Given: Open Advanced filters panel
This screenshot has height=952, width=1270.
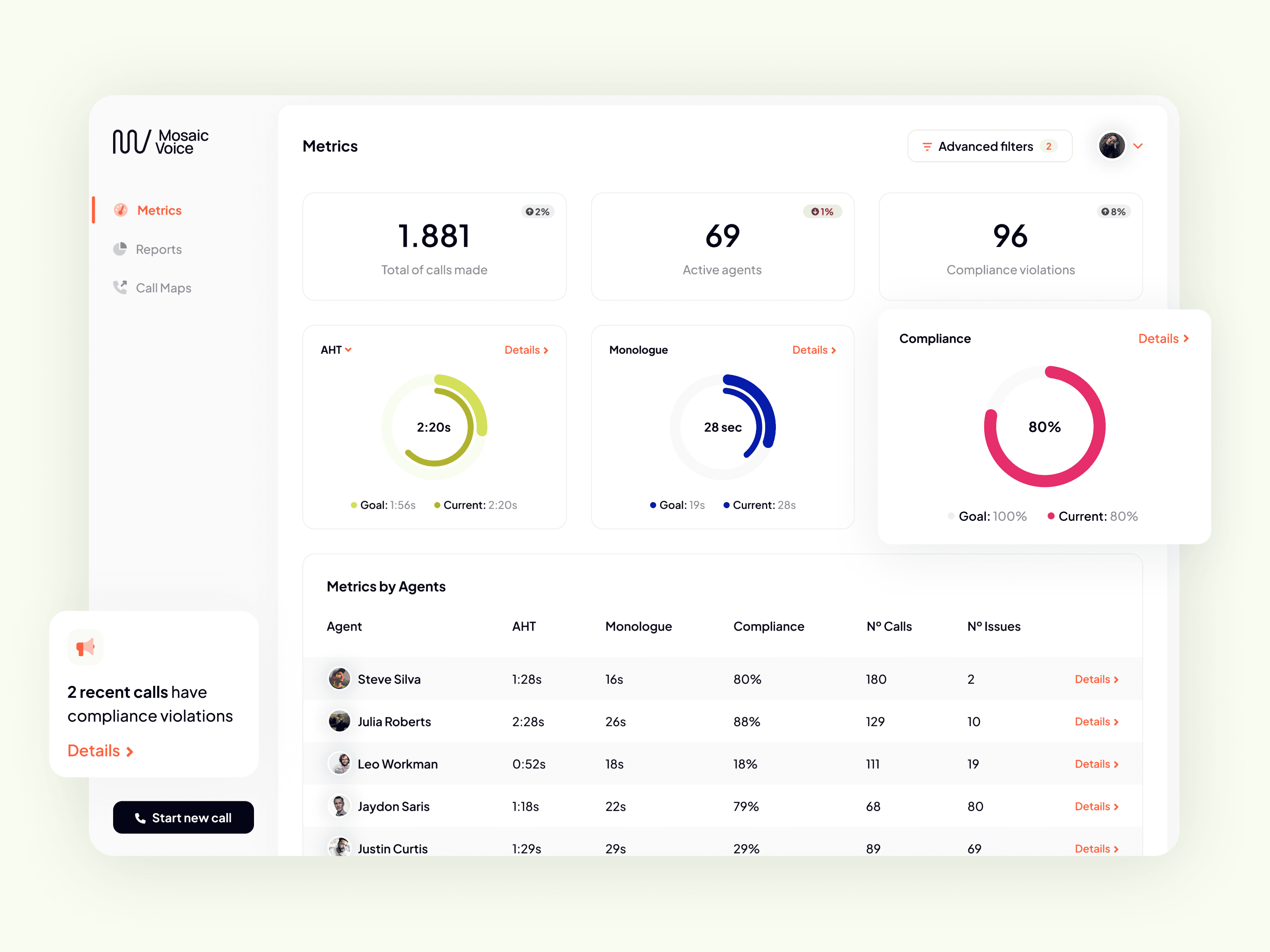Looking at the screenshot, I should pos(989,146).
